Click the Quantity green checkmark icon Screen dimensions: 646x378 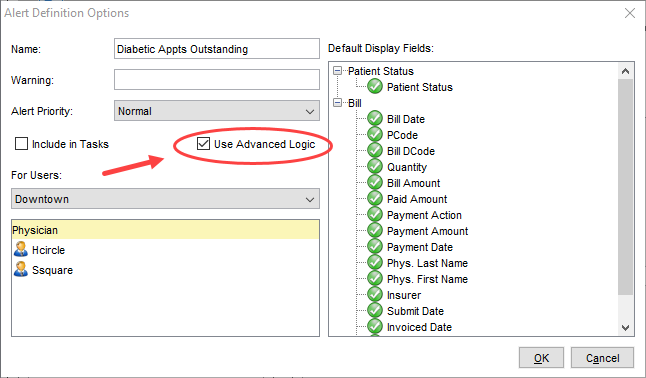pos(375,167)
